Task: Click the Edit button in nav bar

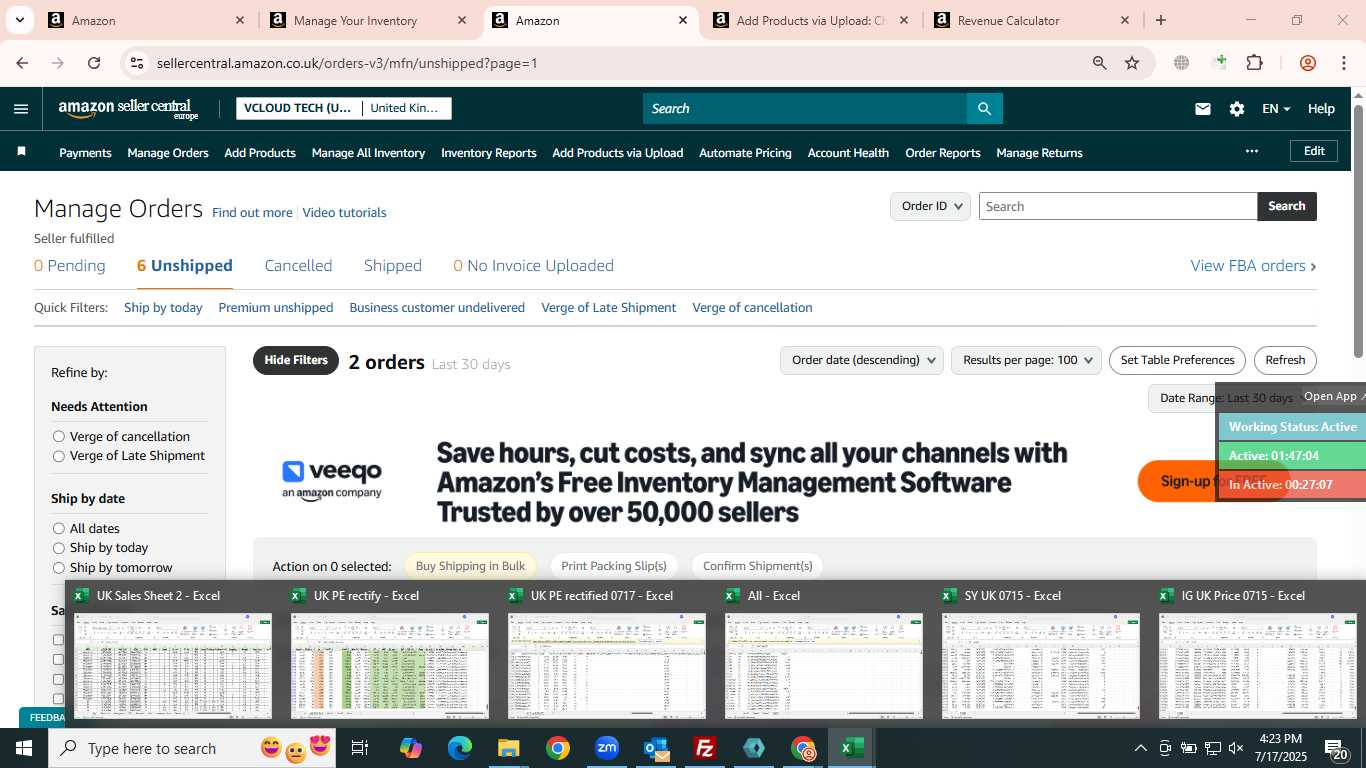Action: [1314, 151]
